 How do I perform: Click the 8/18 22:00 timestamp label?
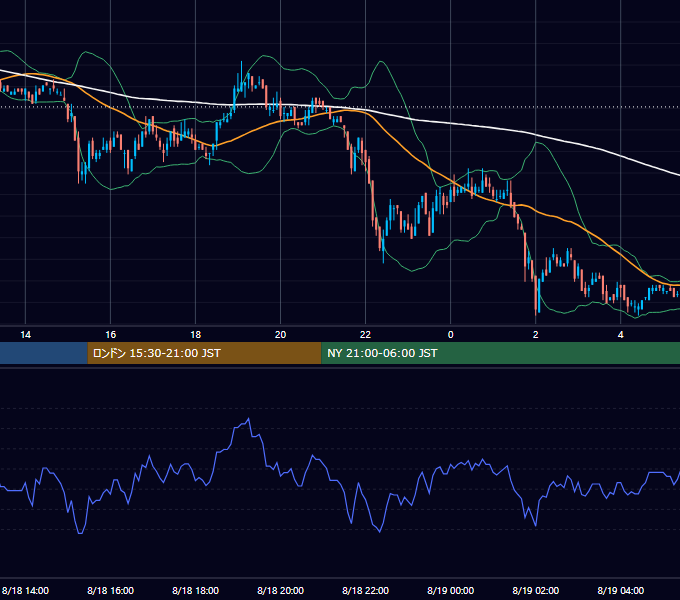pos(366,590)
